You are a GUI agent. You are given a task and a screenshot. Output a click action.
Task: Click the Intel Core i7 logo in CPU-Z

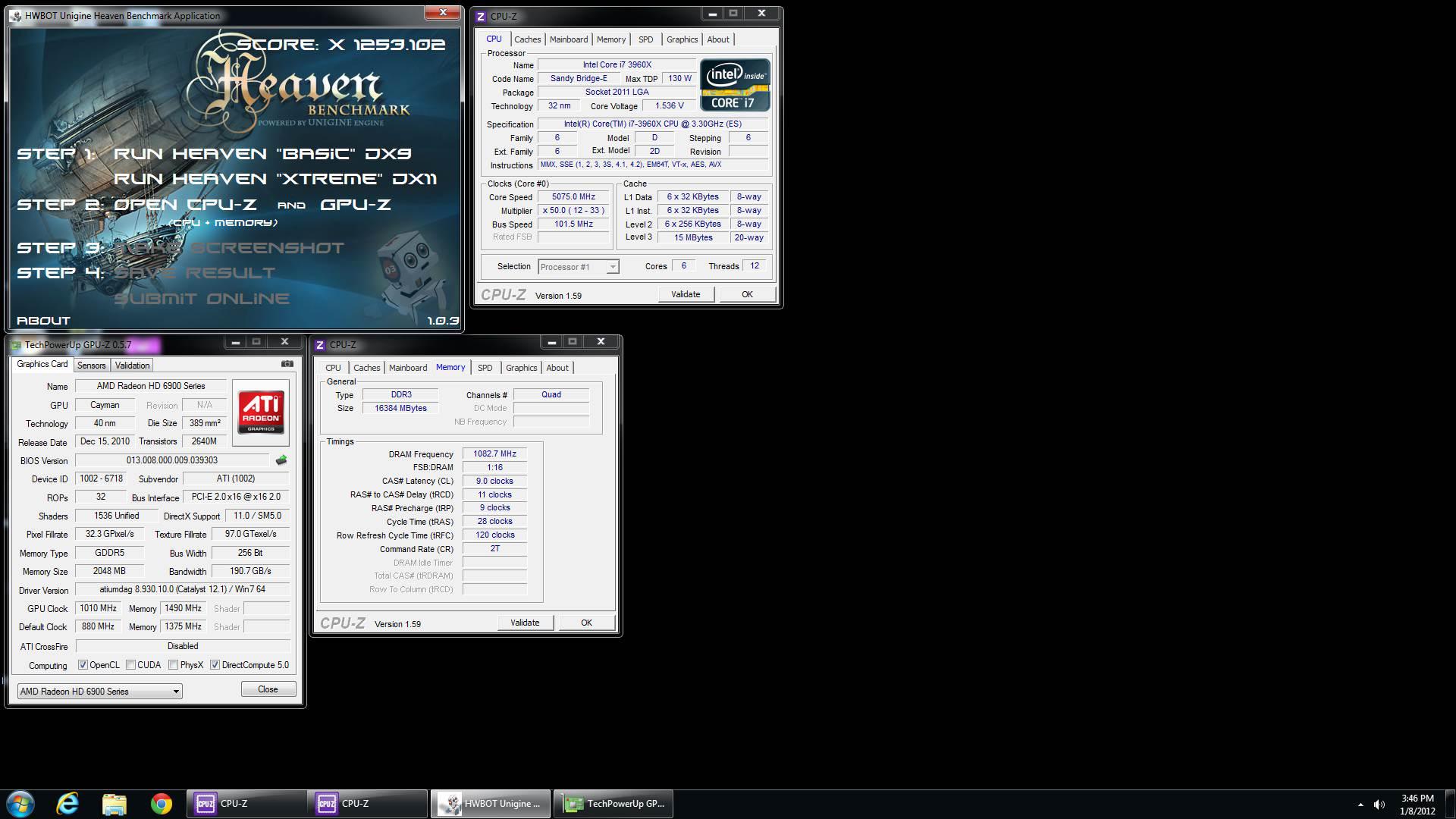pyautogui.click(x=735, y=85)
